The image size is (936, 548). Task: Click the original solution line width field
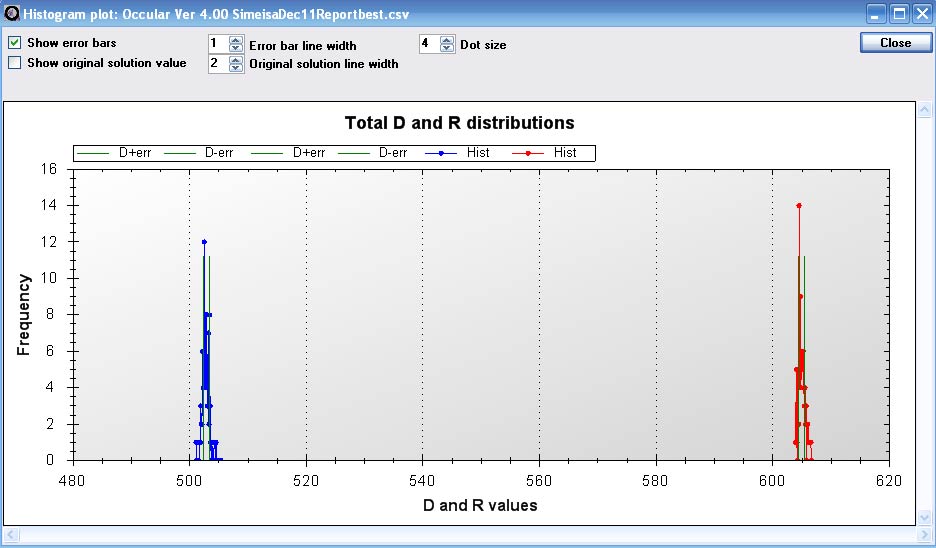pyautogui.click(x=219, y=64)
